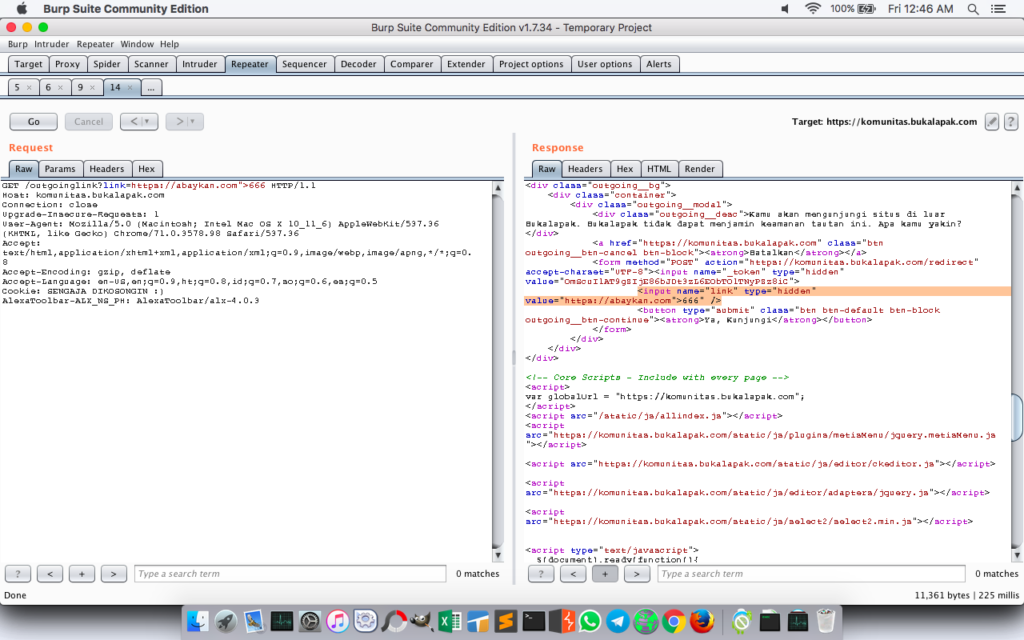Open Telegram from the dock
1024x640 pixels.
[x=617, y=621]
